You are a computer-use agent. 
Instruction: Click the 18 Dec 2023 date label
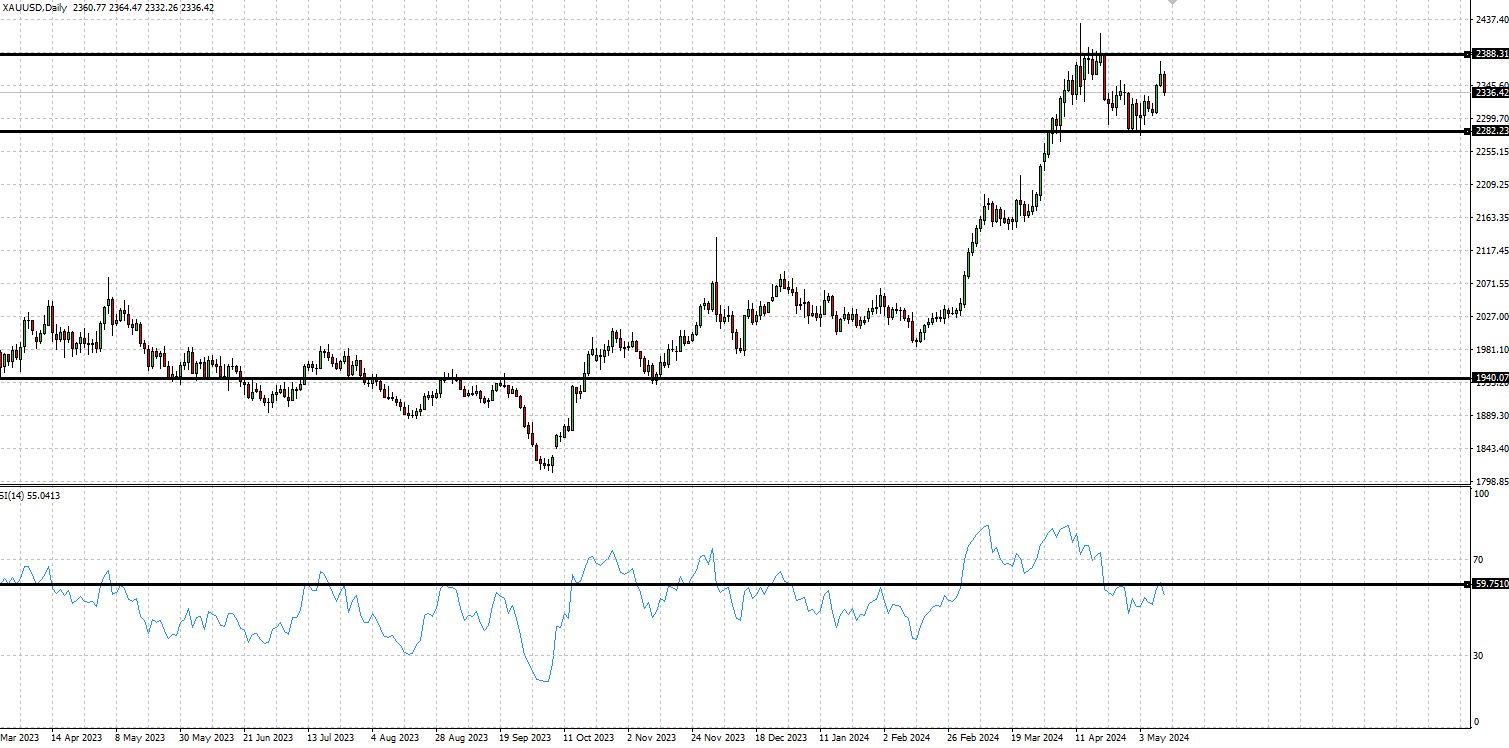[781, 738]
